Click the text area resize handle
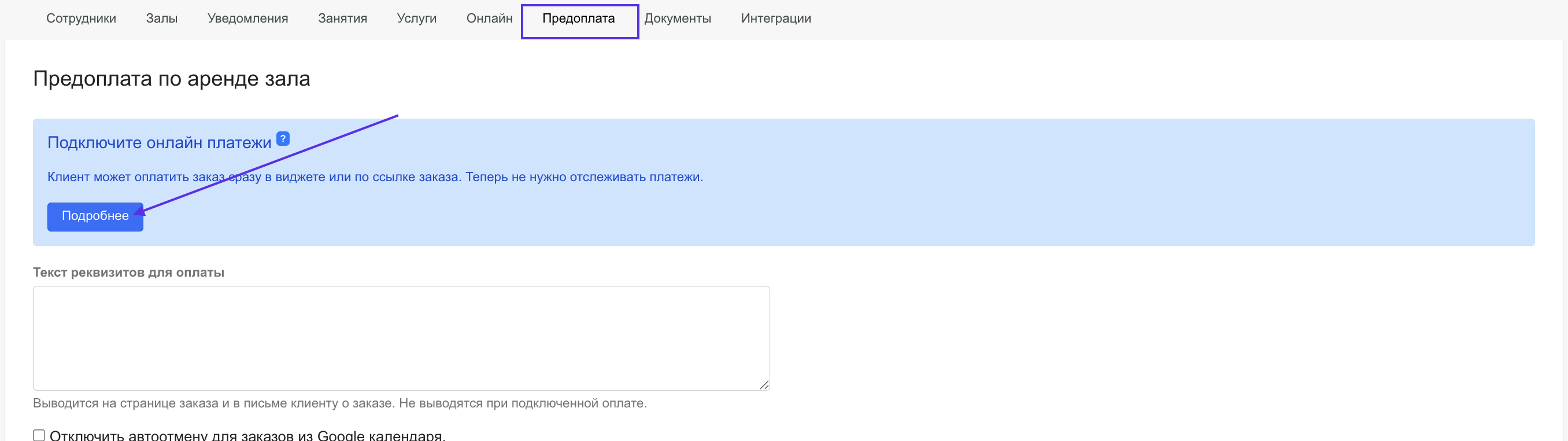 (764, 384)
